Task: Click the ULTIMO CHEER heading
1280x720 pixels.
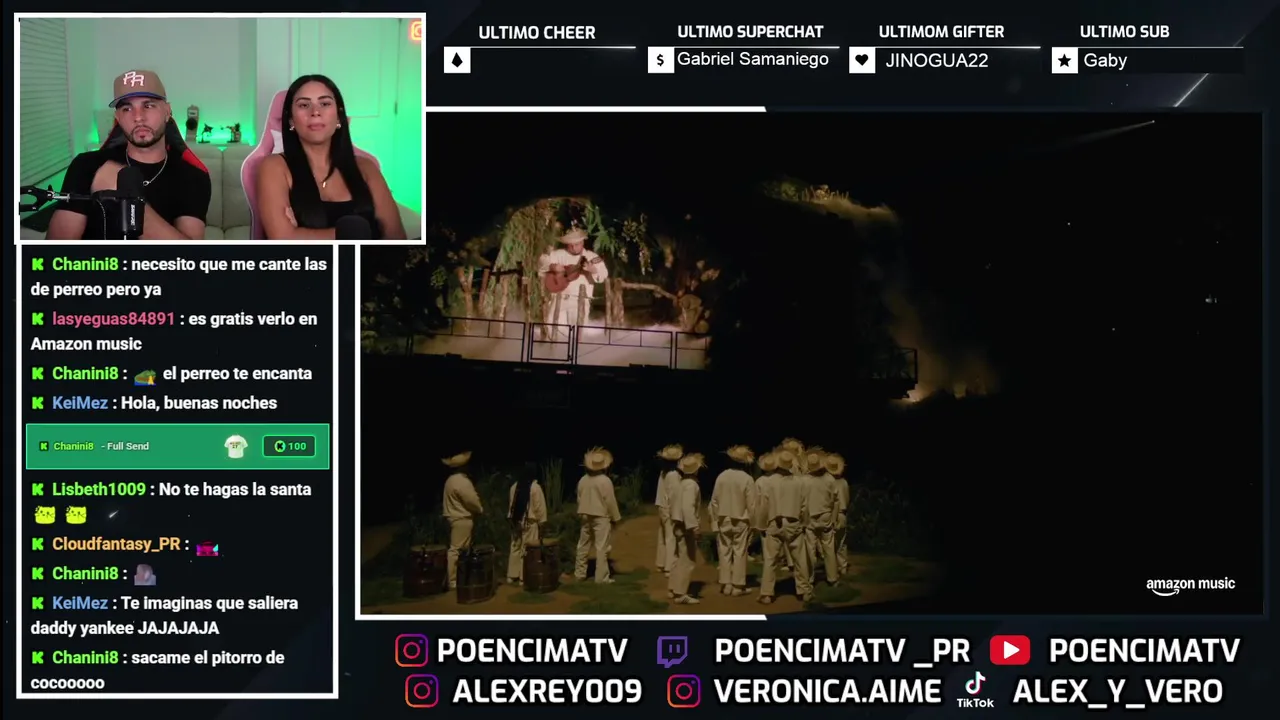Action: pos(537,33)
